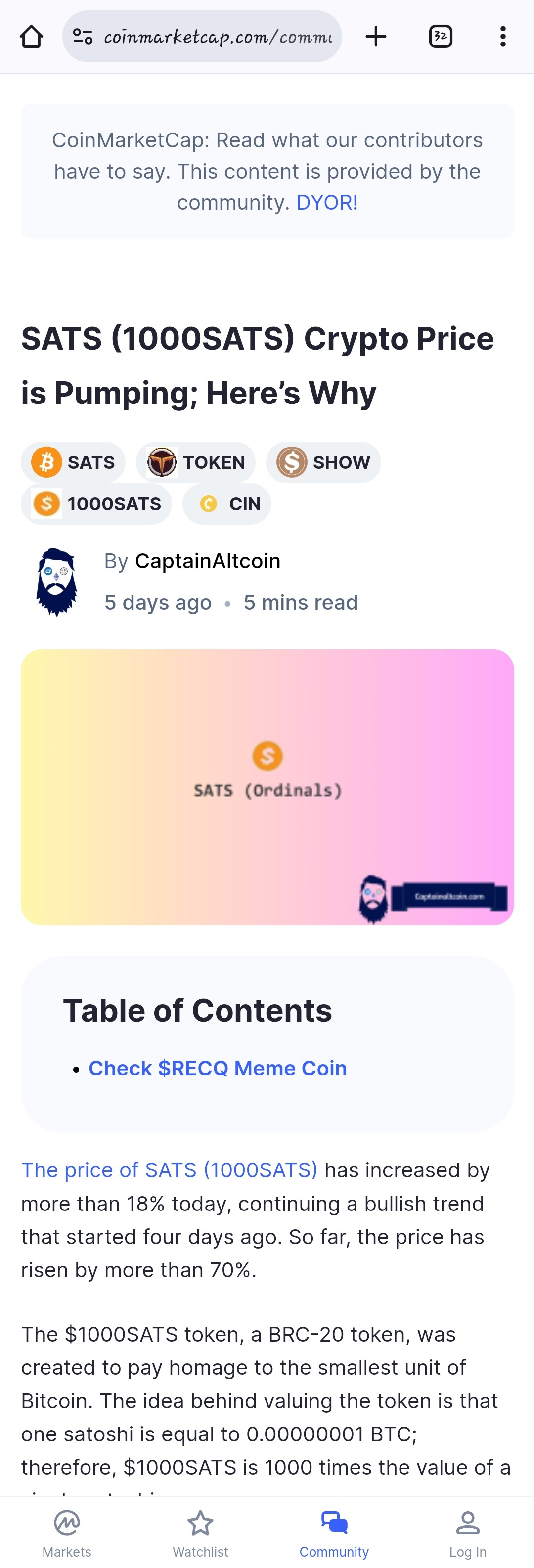The width and height of the screenshot is (534, 1568).
Task: Tap the browser home icon
Action: (x=31, y=37)
